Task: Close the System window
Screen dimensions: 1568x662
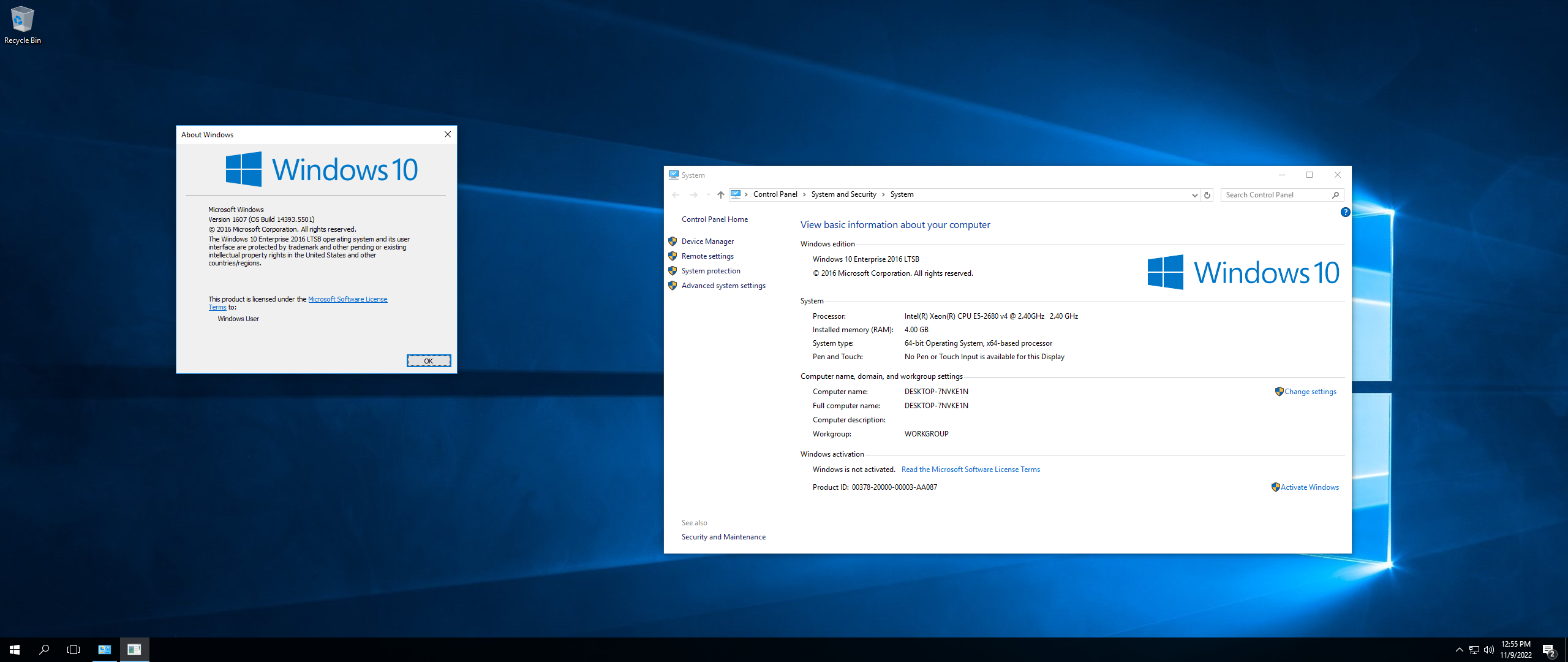Action: coord(1338,175)
